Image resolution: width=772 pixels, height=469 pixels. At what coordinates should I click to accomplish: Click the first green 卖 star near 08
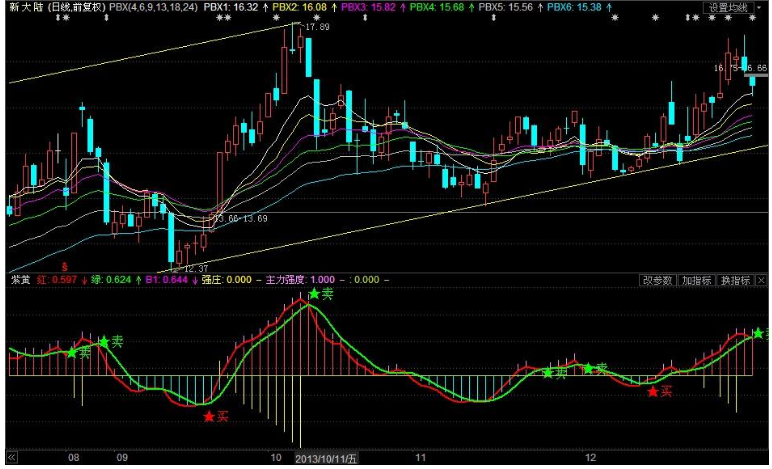point(72,352)
